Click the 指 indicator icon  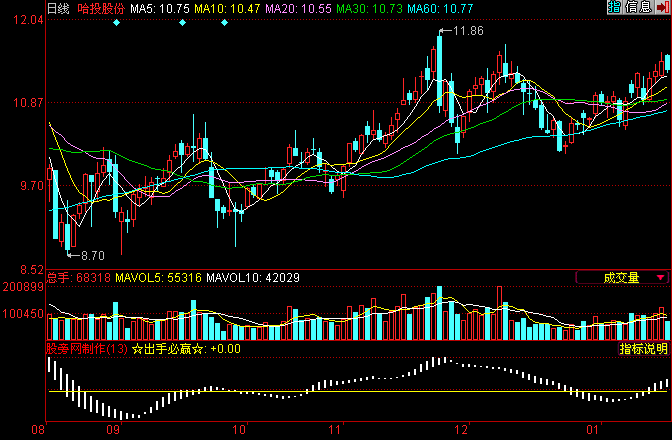[615, 7]
